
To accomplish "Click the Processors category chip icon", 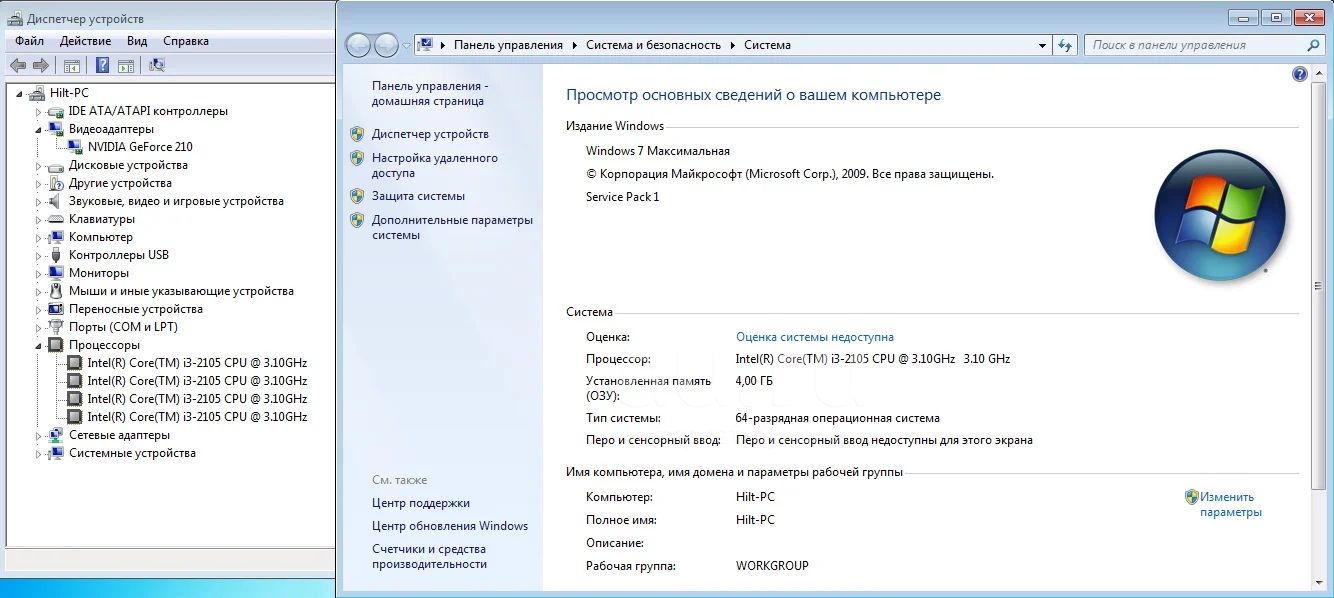I will click(57, 345).
